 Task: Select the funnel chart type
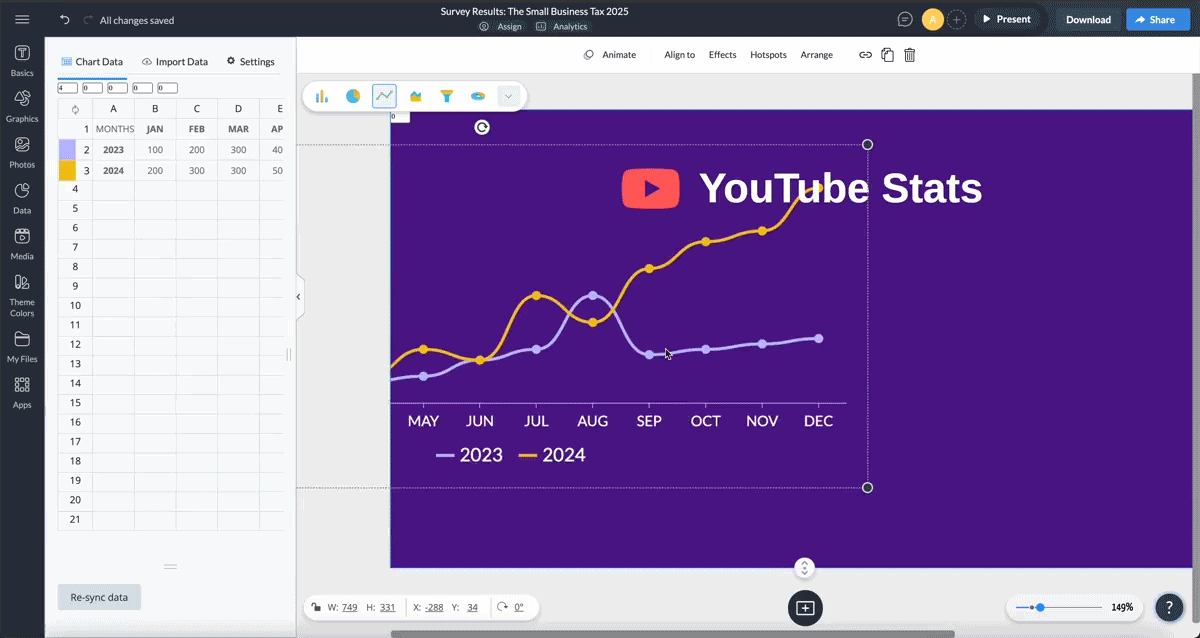tap(447, 96)
